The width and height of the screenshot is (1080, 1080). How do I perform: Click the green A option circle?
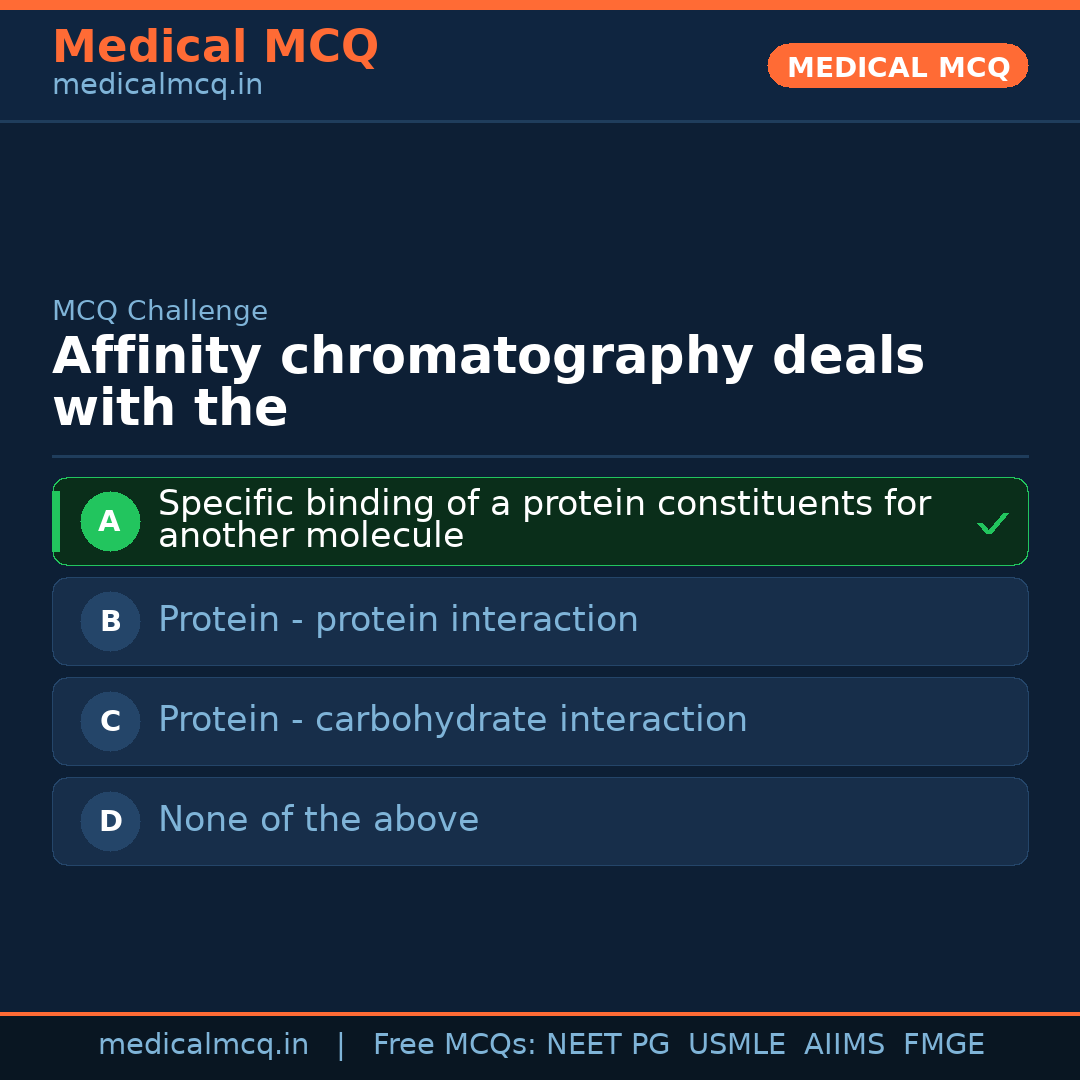click(110, 521)
